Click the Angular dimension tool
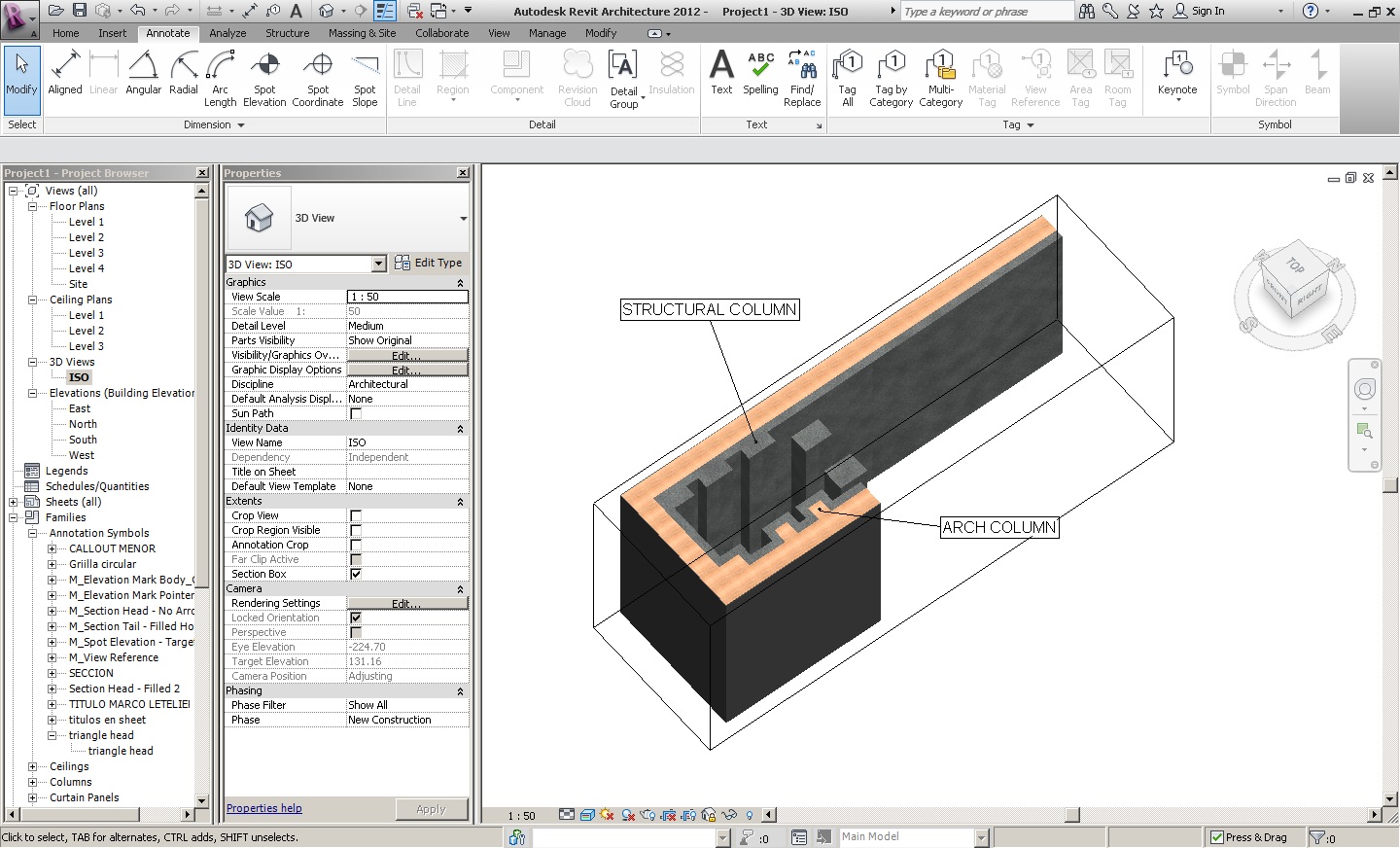1400x848 pixels. (x=143, y=75)
